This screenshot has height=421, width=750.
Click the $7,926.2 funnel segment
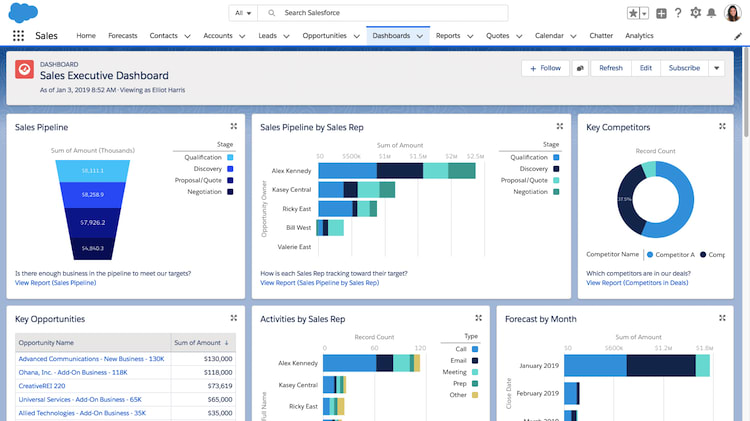click(x=92, y=222)
